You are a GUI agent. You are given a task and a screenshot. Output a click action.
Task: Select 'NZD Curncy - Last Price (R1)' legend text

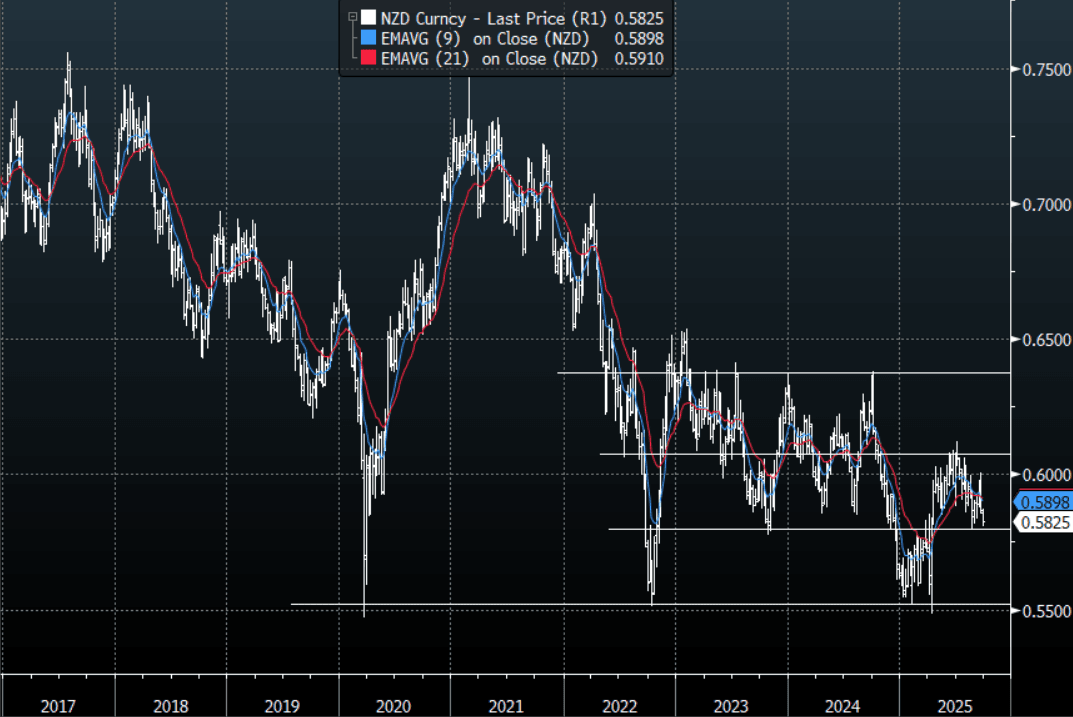(x=493, y=18)
